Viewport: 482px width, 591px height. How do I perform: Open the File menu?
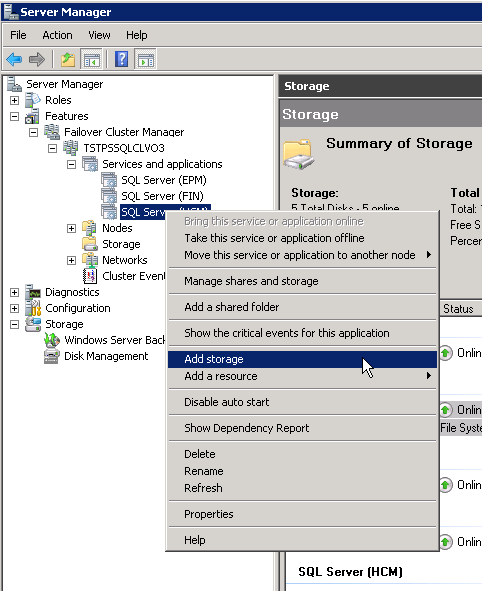pos(18,35)
